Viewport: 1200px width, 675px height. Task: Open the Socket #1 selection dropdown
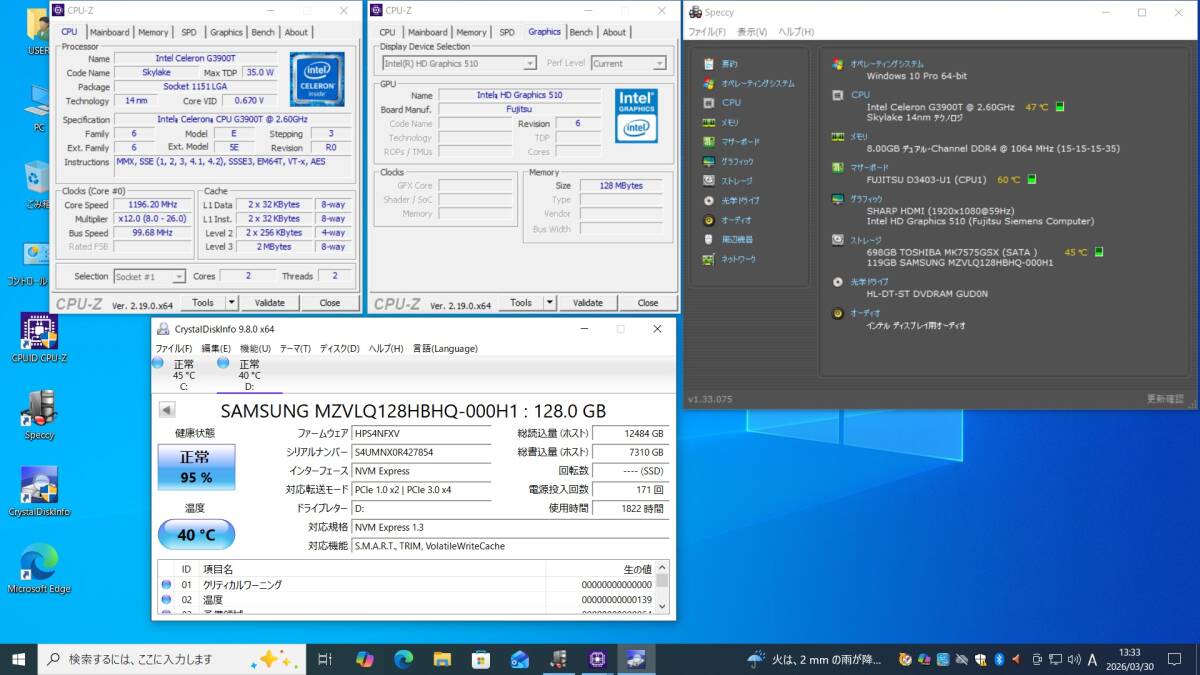[150, 276]
